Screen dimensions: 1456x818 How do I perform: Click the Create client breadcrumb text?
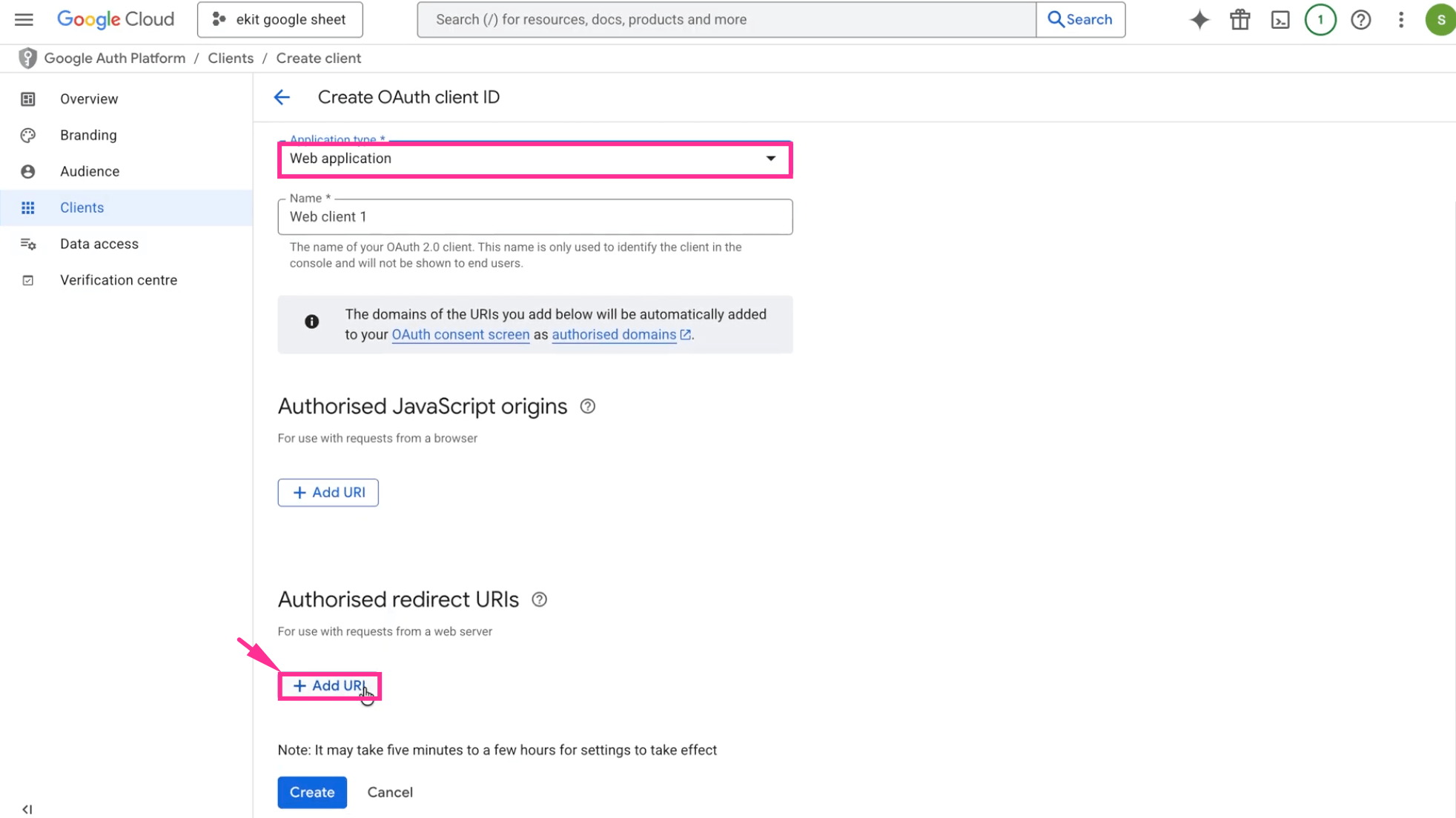point(319,58)
